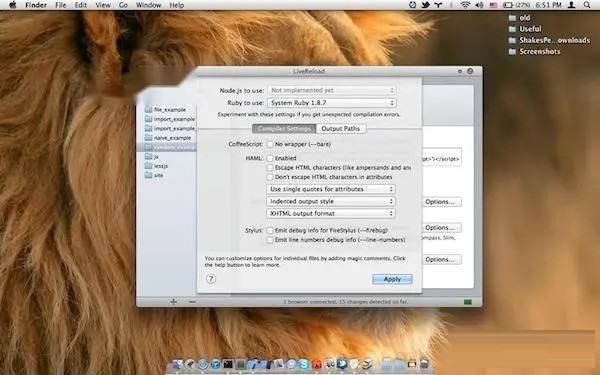Open the old folder on desktop
600x375 pixels.
click(519, 18)
